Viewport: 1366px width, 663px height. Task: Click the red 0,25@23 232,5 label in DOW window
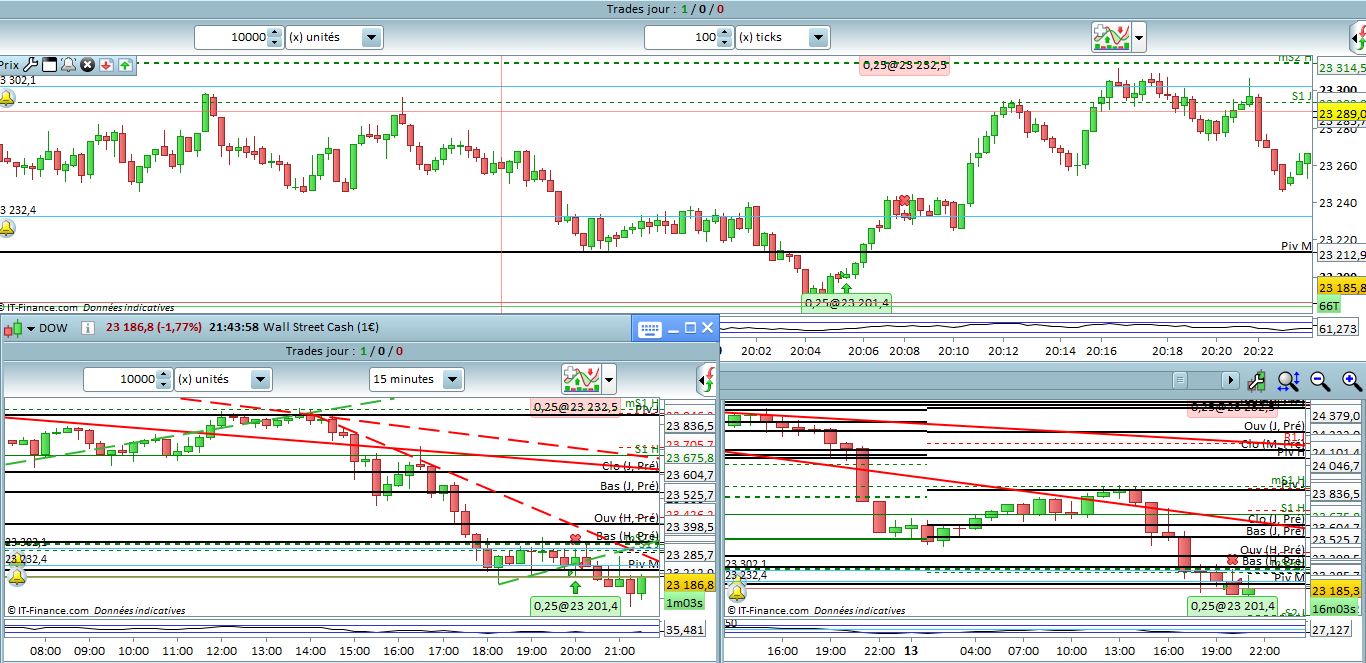pyautogui.click(x=576, y=407)
